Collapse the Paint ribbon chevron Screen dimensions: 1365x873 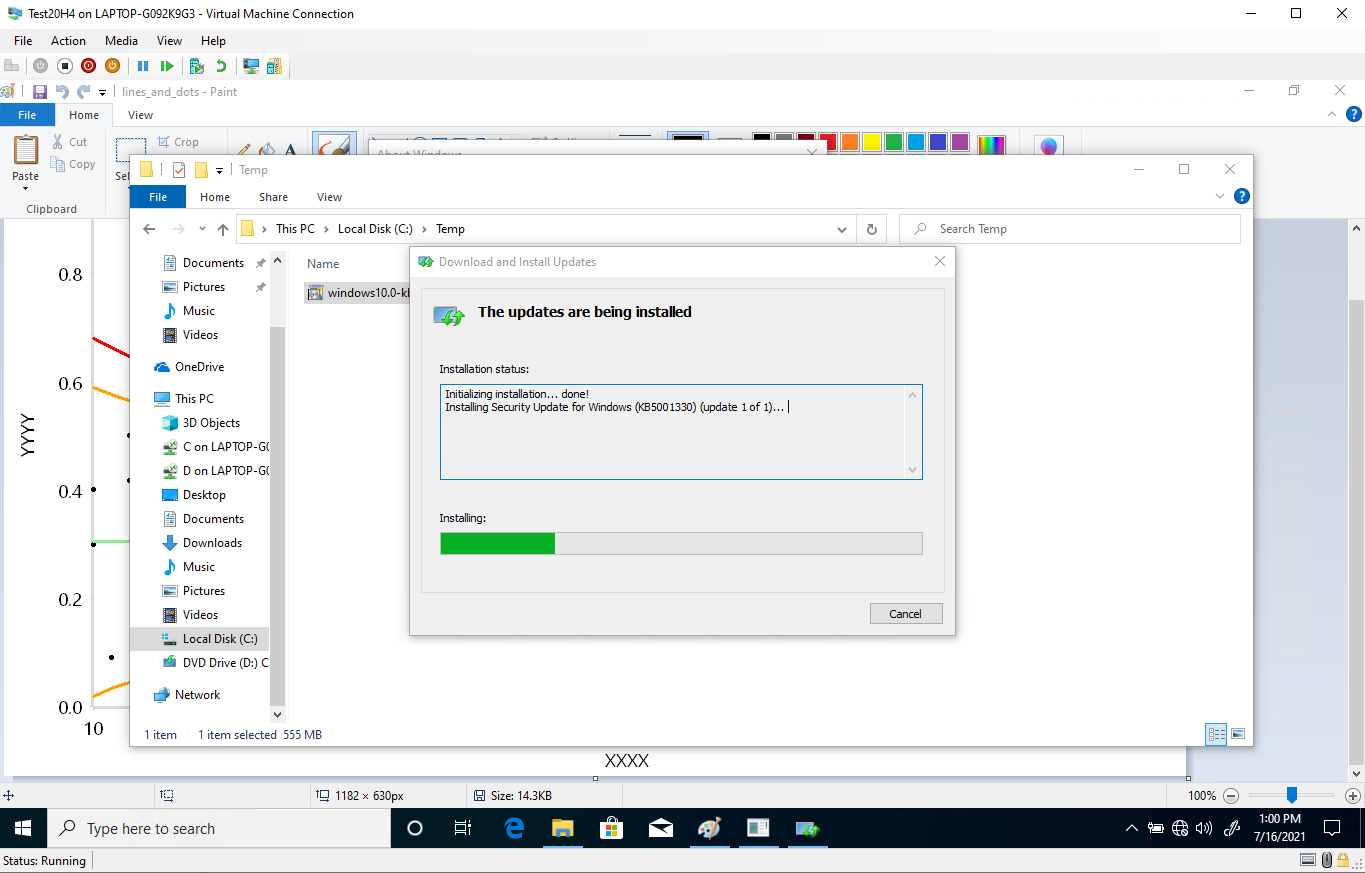click(1331, 115)
